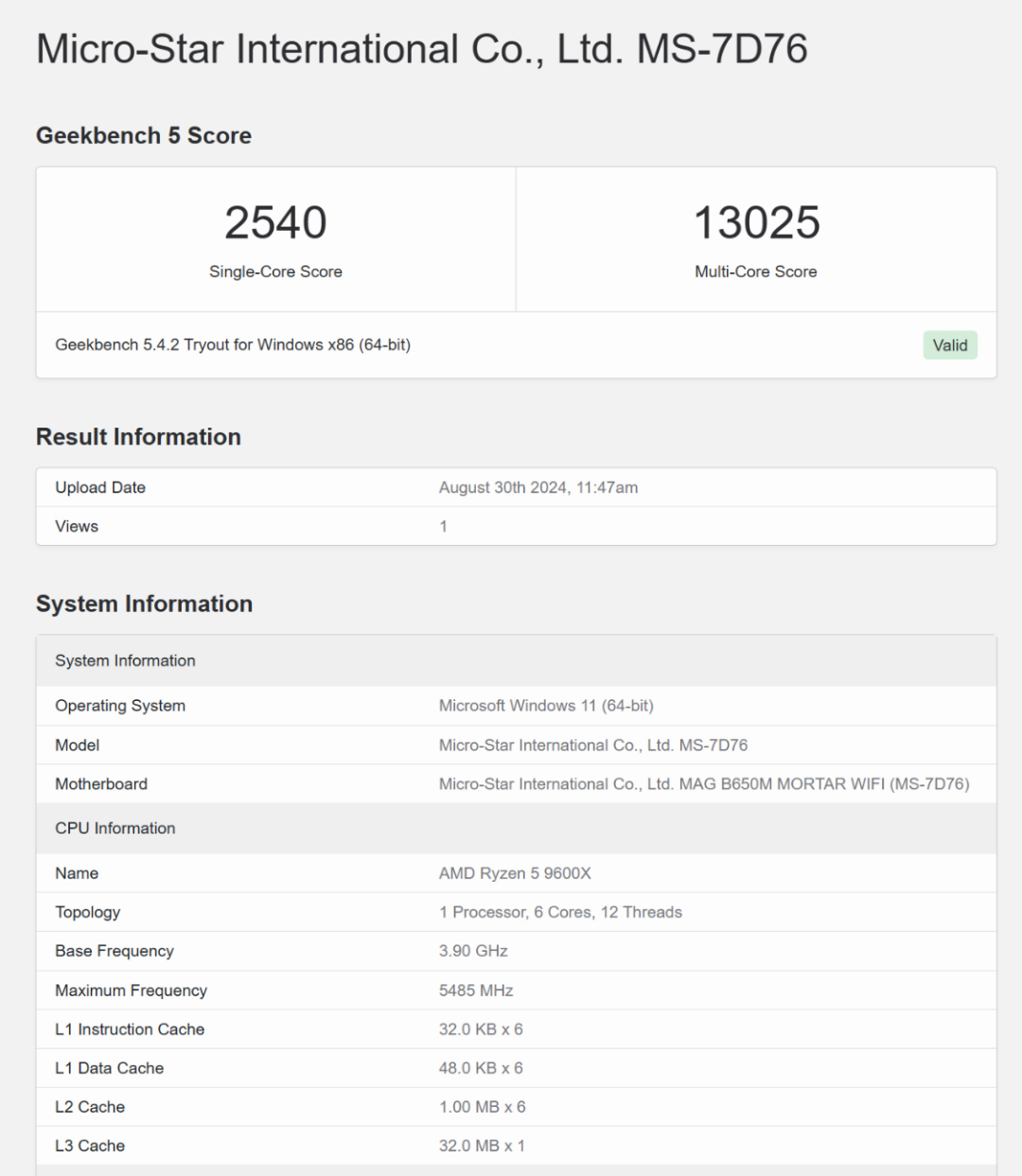Click 'Geekbench 5.4.2 Tryout for Windows x86 (64-bit)' text
The image size is (1022, 1176).
233,344
